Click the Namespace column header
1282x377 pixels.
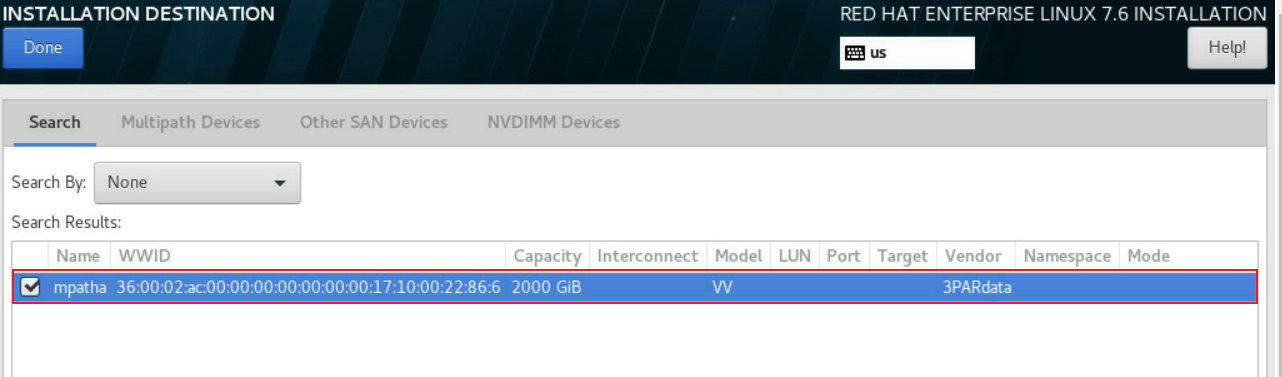[x=1067, y=256]
